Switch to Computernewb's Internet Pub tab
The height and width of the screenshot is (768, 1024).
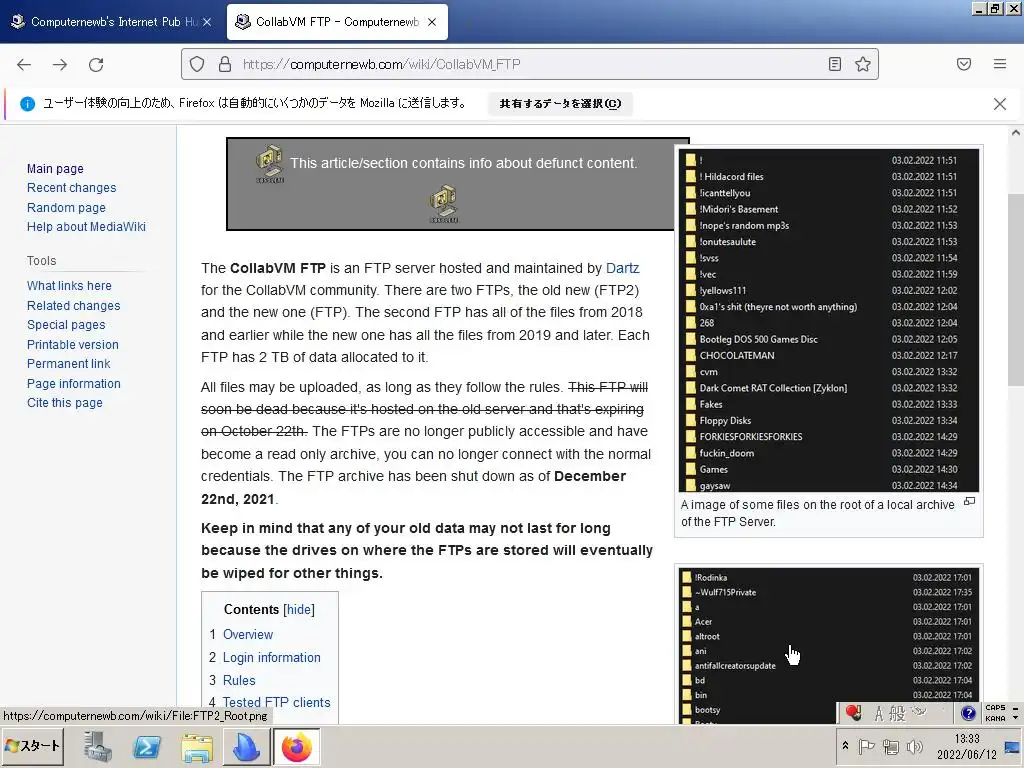point(111,22)
